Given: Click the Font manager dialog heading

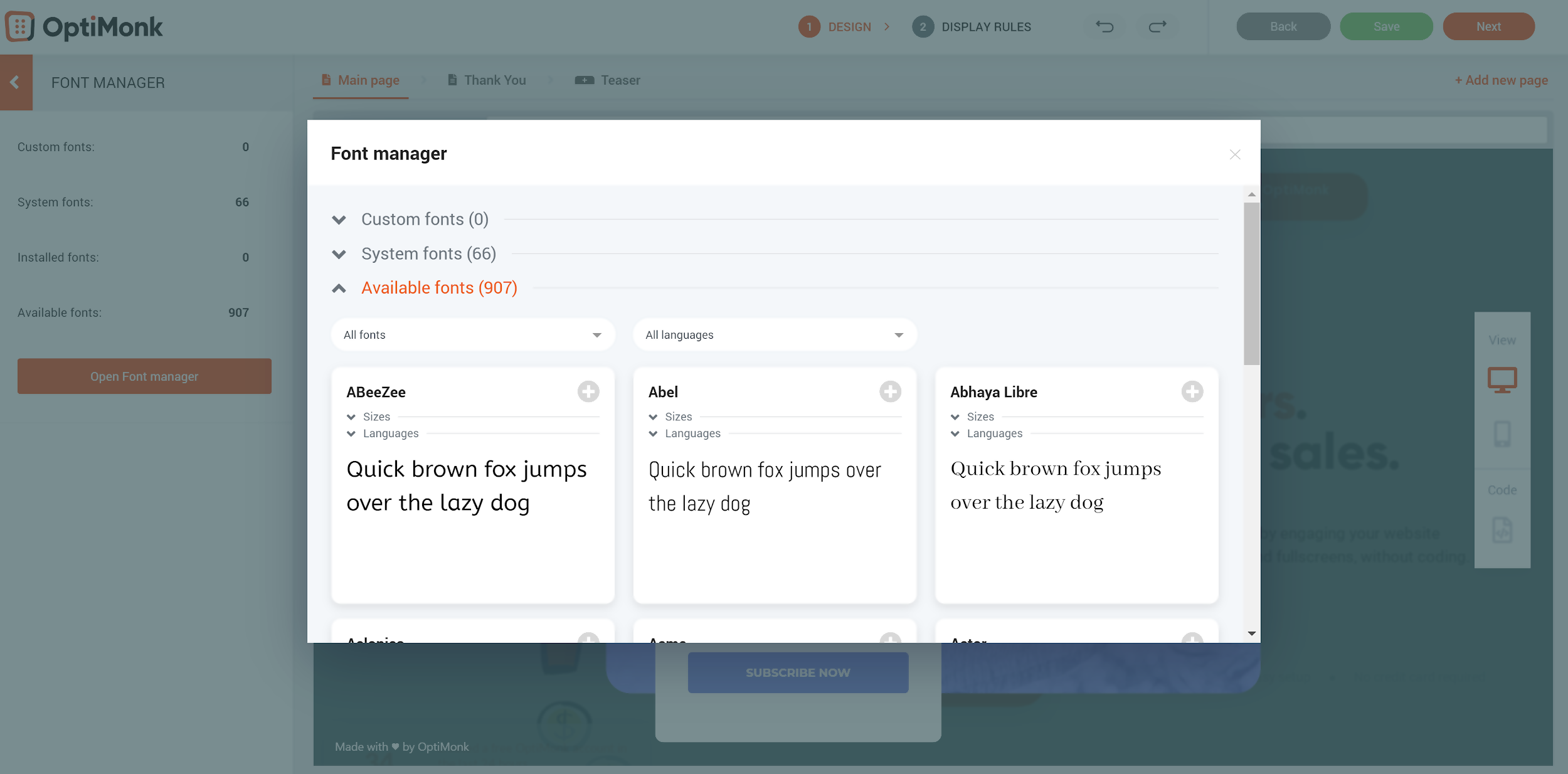Looking at the screenshot, I should coord(388,154).
